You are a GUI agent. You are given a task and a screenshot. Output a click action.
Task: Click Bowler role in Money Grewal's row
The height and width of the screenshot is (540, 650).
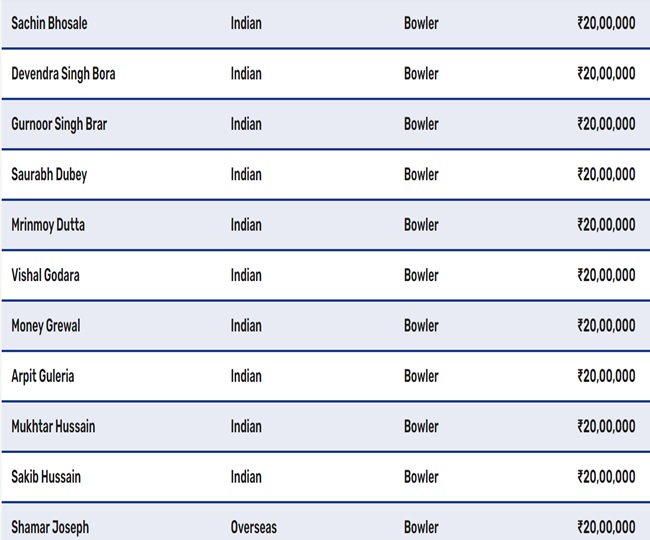pos(421,326)
